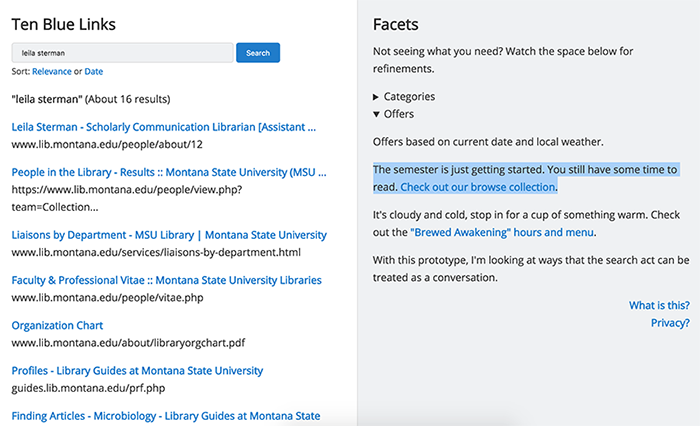This screenshot has height=426, width=700.
Task: Sort results by Date
Action: click(93, 72)
